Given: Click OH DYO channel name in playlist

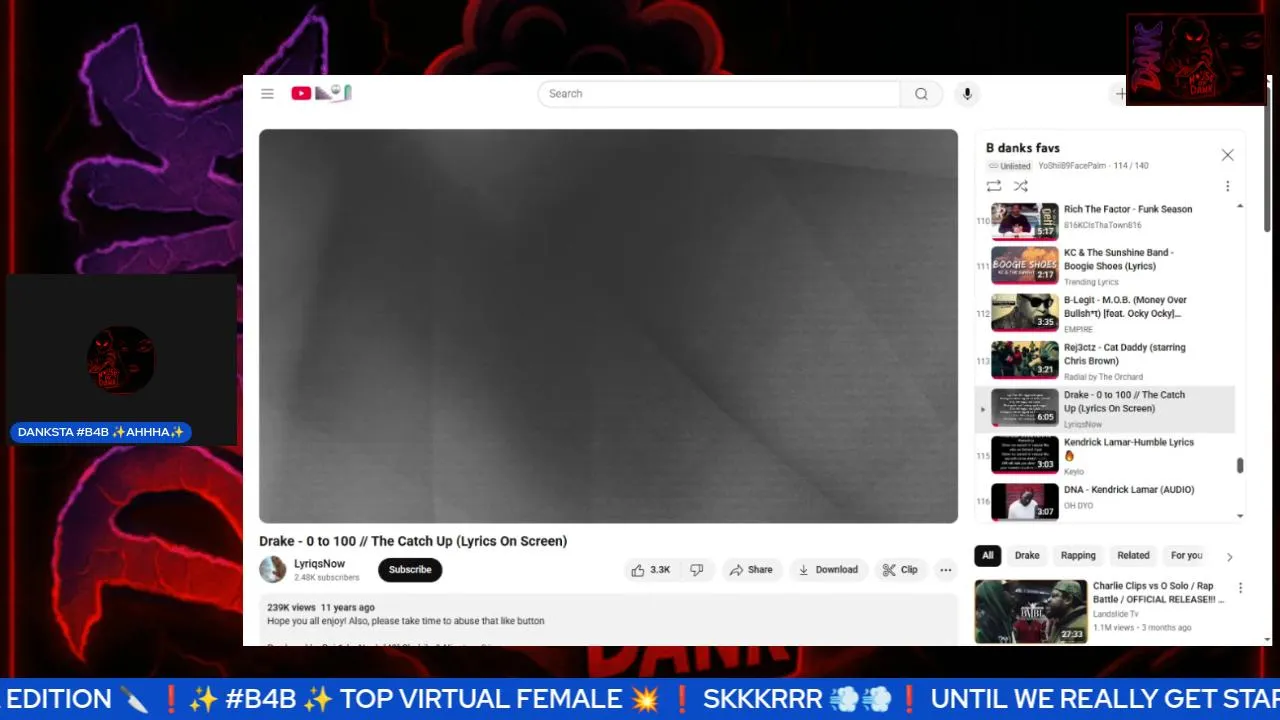Looking at the screenshot, I should (x=1078, y=506).
